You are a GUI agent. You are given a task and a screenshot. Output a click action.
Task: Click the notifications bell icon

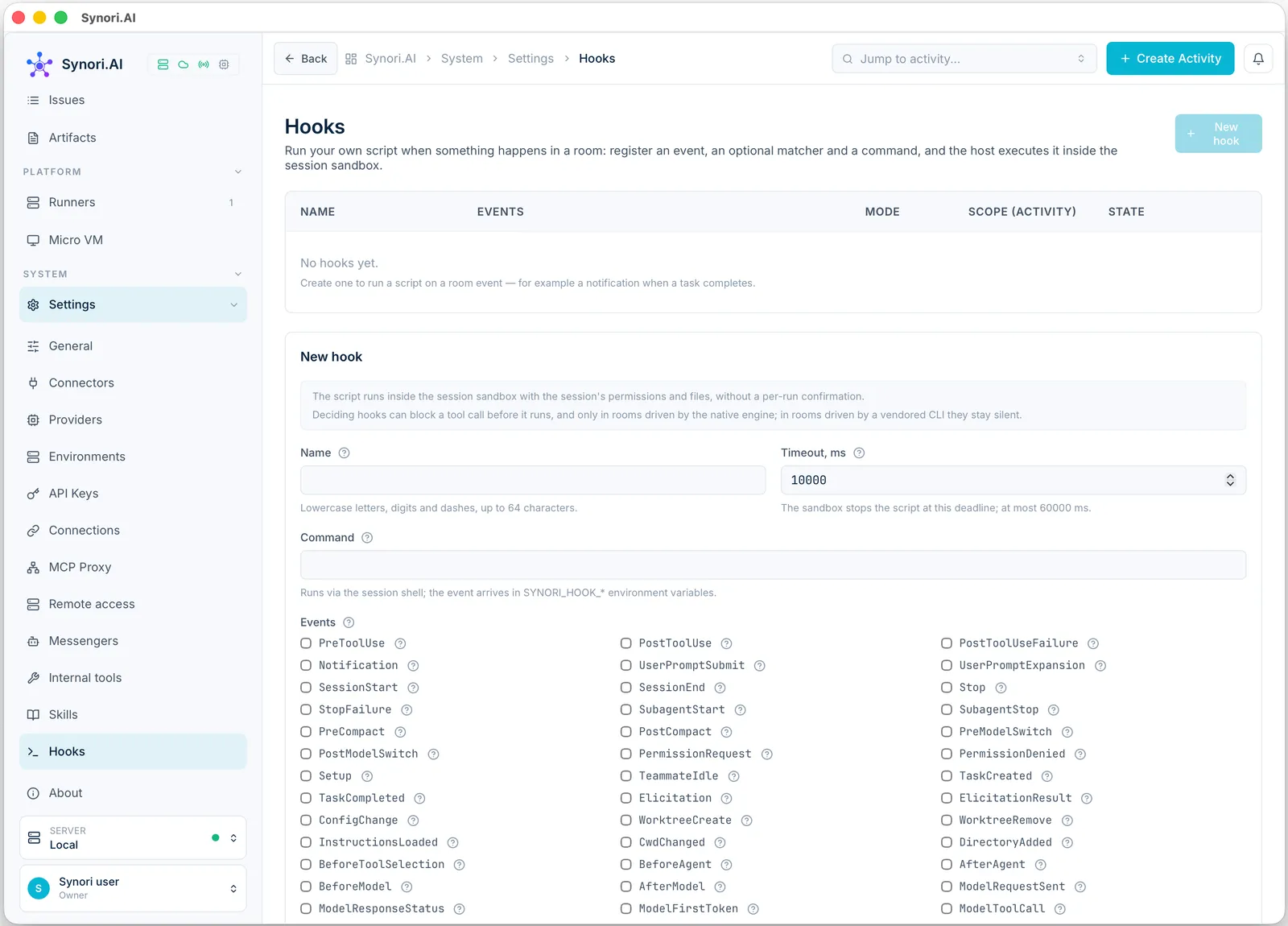coord(1258,59)
